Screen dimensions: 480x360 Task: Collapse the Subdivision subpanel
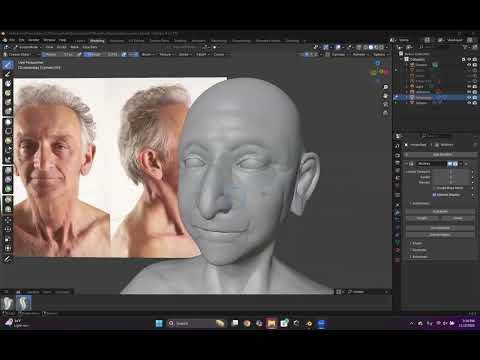pos(420,203)
